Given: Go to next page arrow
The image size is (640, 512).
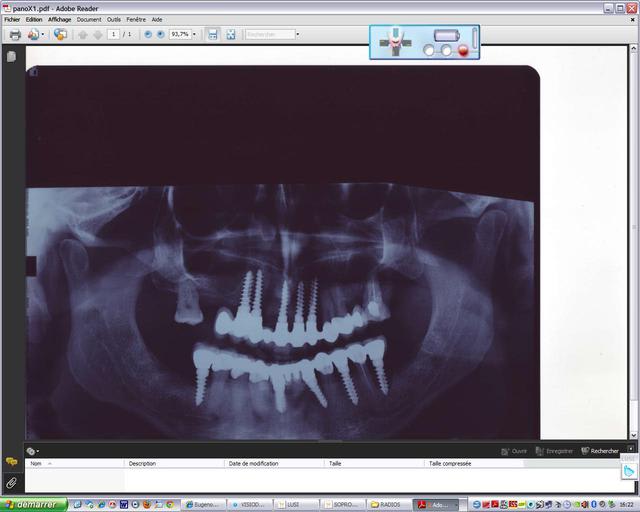Looking at the screenshot, I should coord(97,34).
